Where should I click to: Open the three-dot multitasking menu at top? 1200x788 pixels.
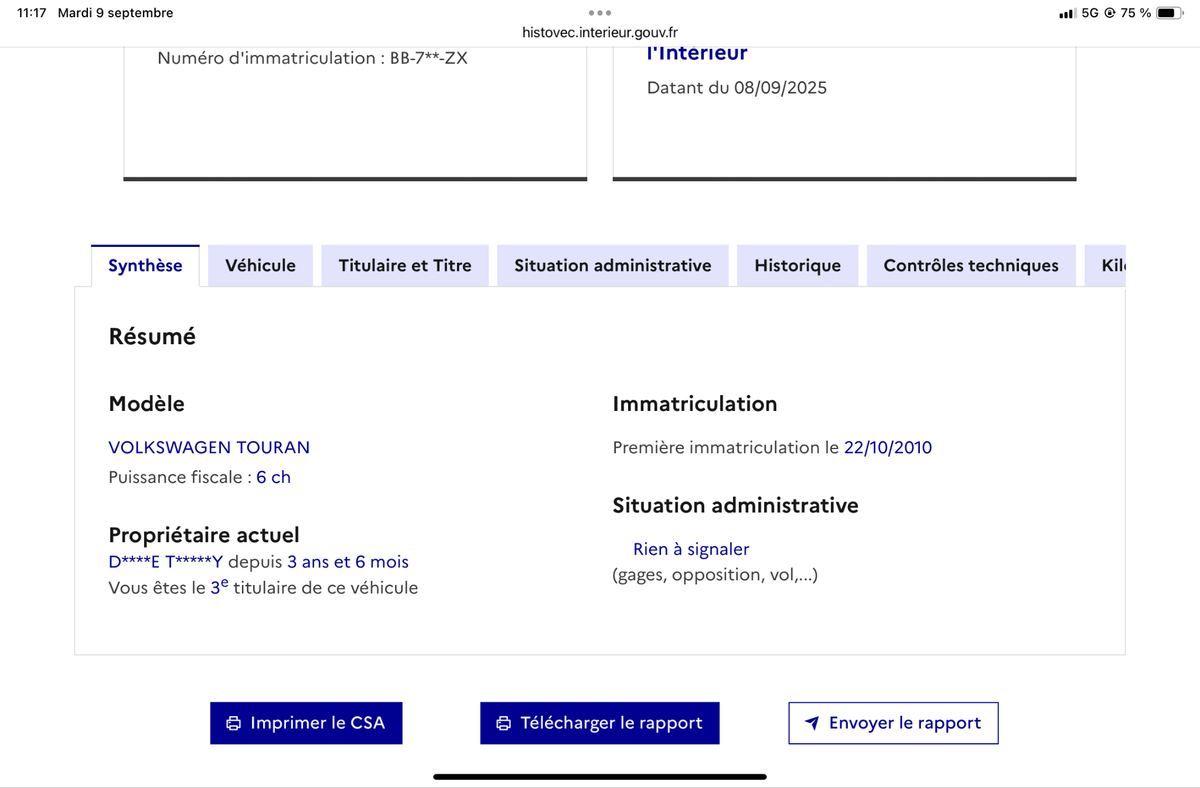[x=600, y=13]
